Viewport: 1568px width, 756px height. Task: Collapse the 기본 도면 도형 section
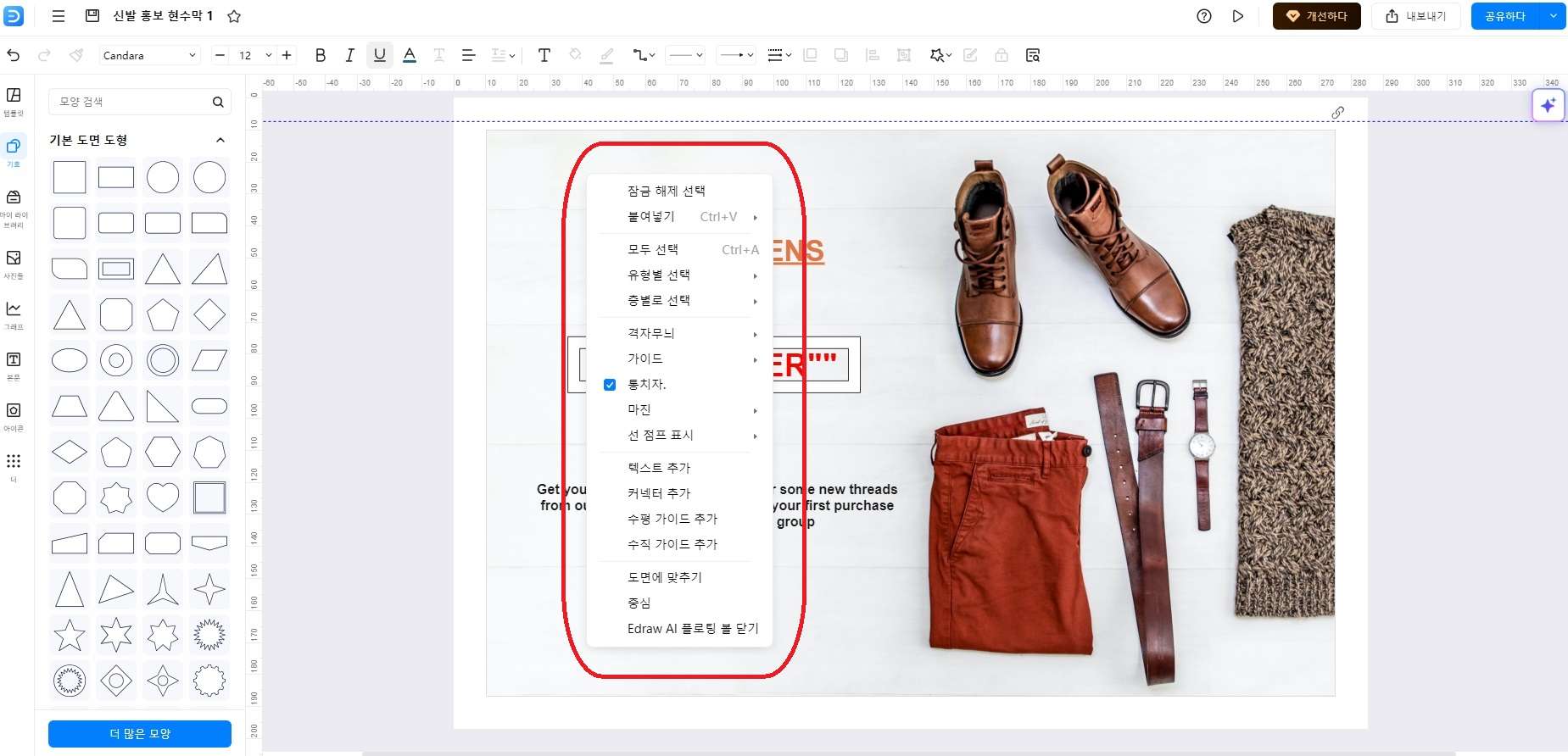[220, 140]
